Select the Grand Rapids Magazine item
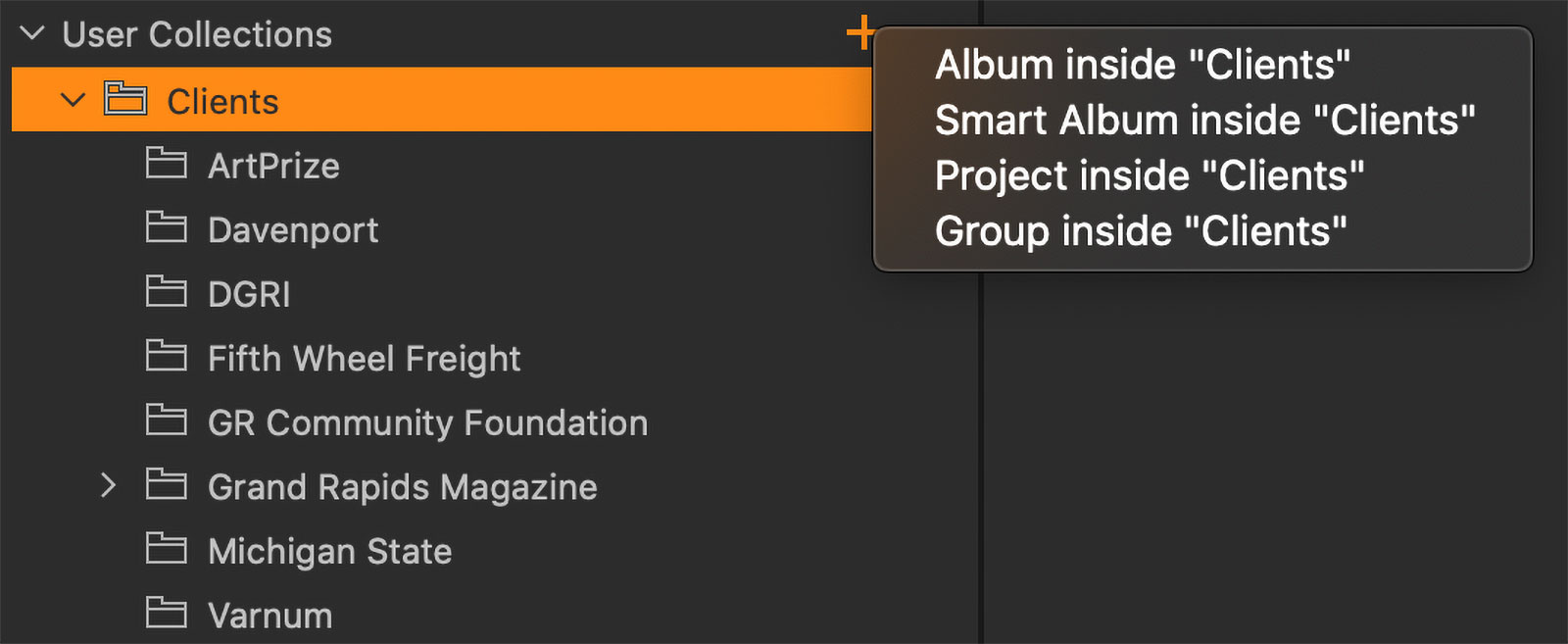Image resolution: width=1568 pixels, height=644 pixels. tap(402, 487)
